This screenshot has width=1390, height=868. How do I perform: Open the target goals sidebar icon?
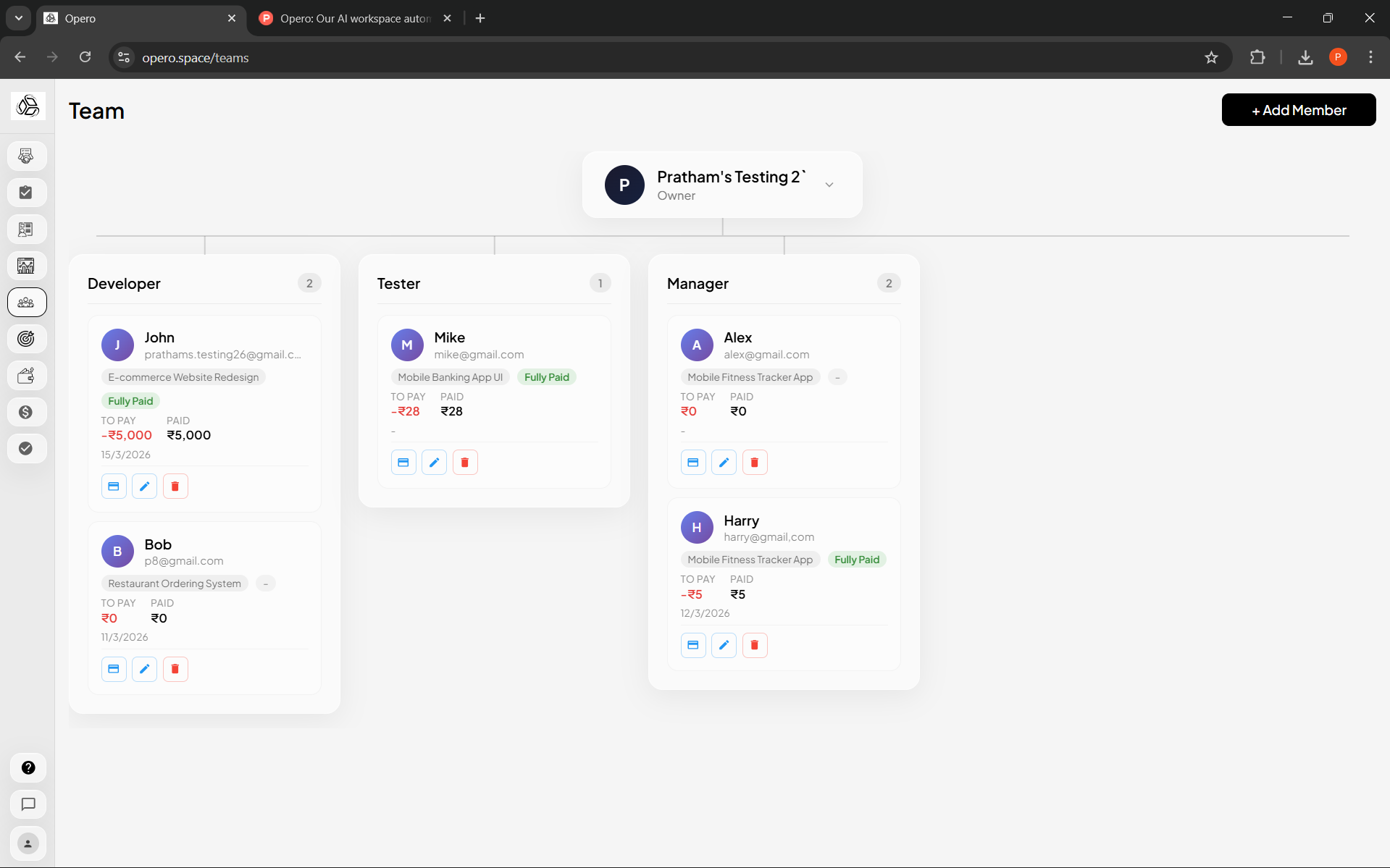27,339
